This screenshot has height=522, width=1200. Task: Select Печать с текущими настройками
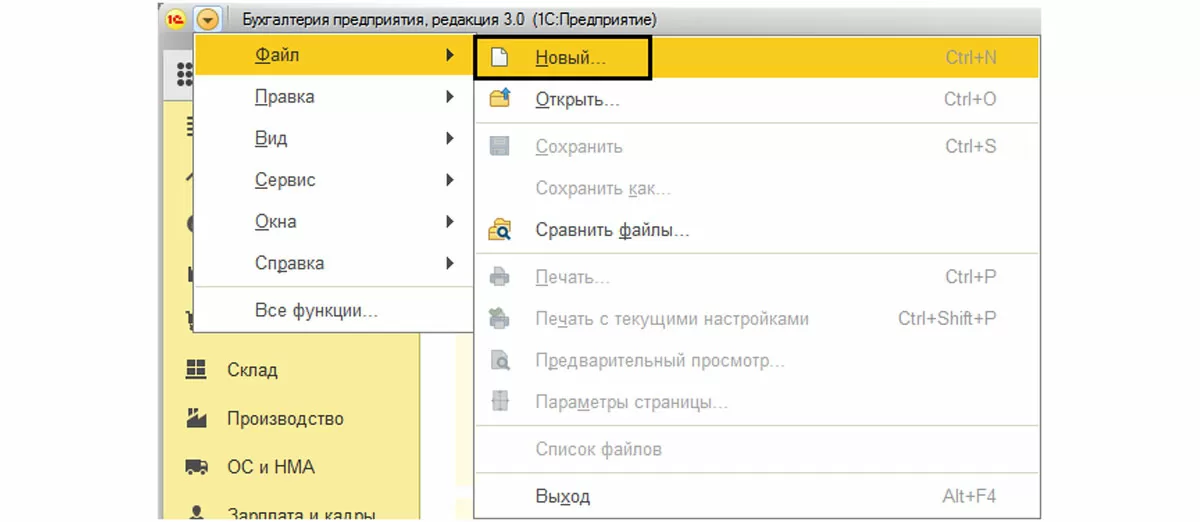[757, 319]
